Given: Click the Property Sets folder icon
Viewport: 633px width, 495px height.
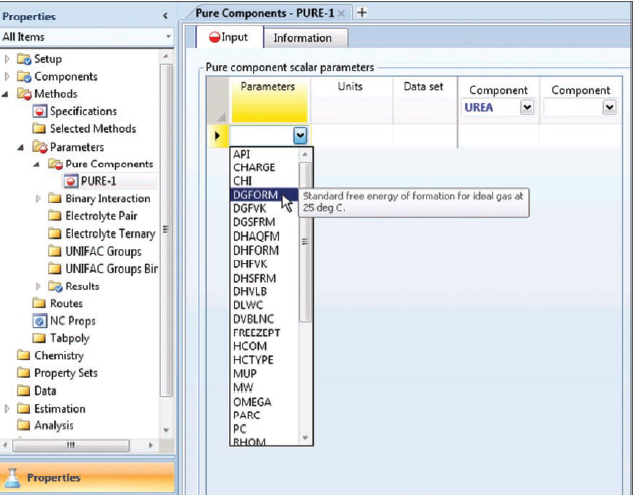Looking at the screenshot, I should tap(24, 373).
